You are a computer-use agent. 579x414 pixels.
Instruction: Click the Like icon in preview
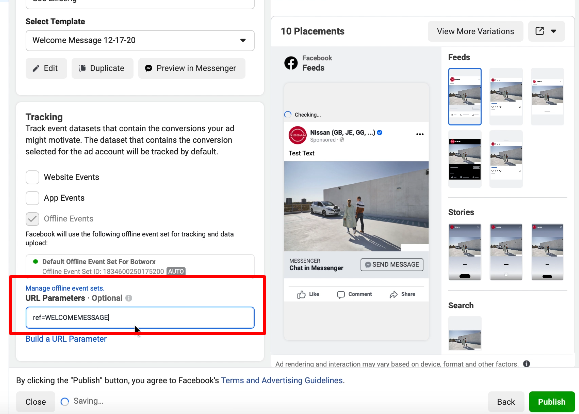301,294
